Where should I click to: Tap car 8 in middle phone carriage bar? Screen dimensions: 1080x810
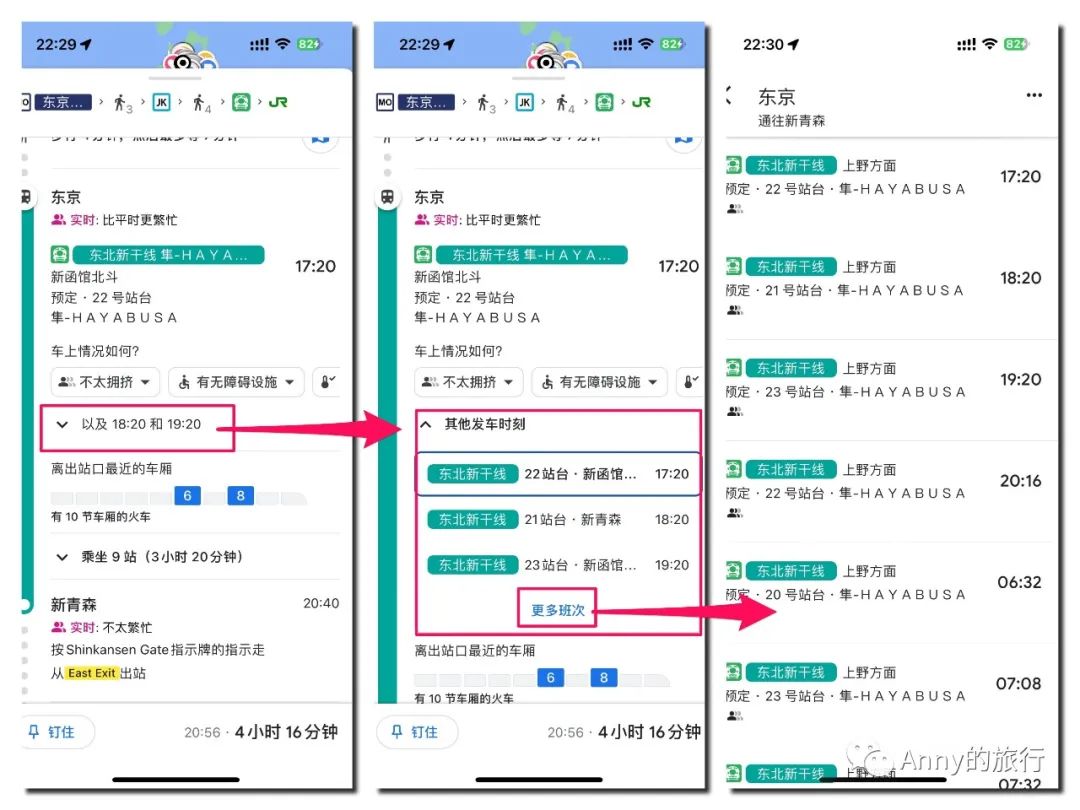click(x=604, y=678)
